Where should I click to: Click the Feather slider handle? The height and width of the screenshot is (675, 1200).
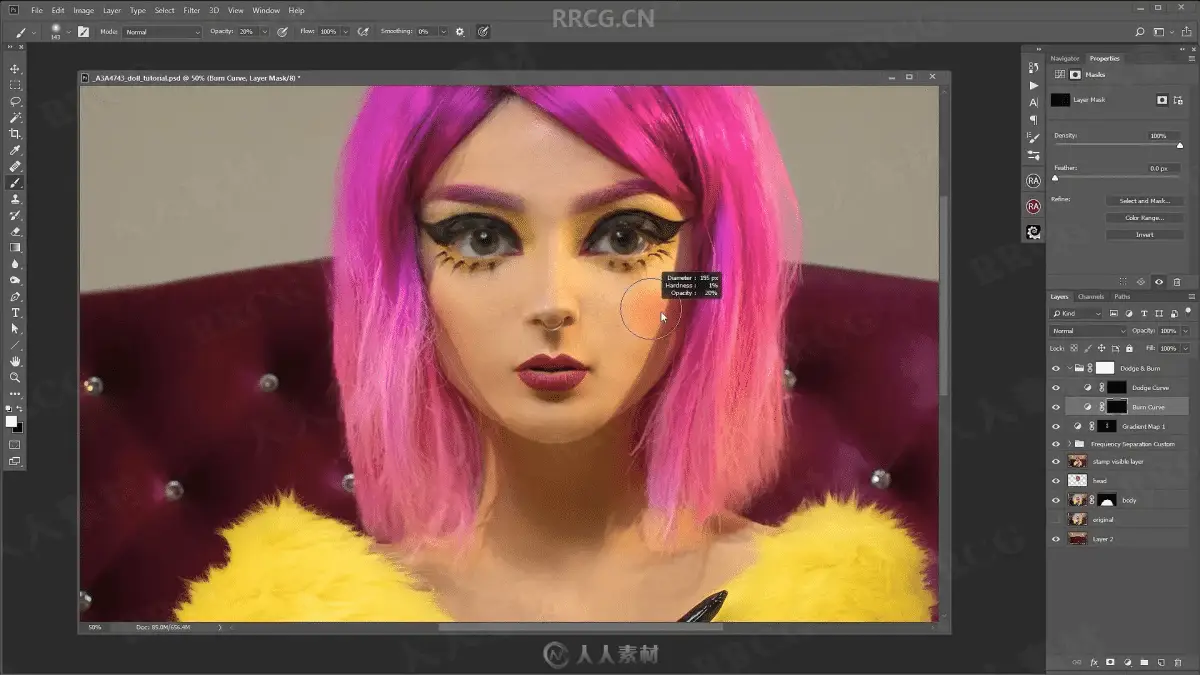pos(1054,178)
